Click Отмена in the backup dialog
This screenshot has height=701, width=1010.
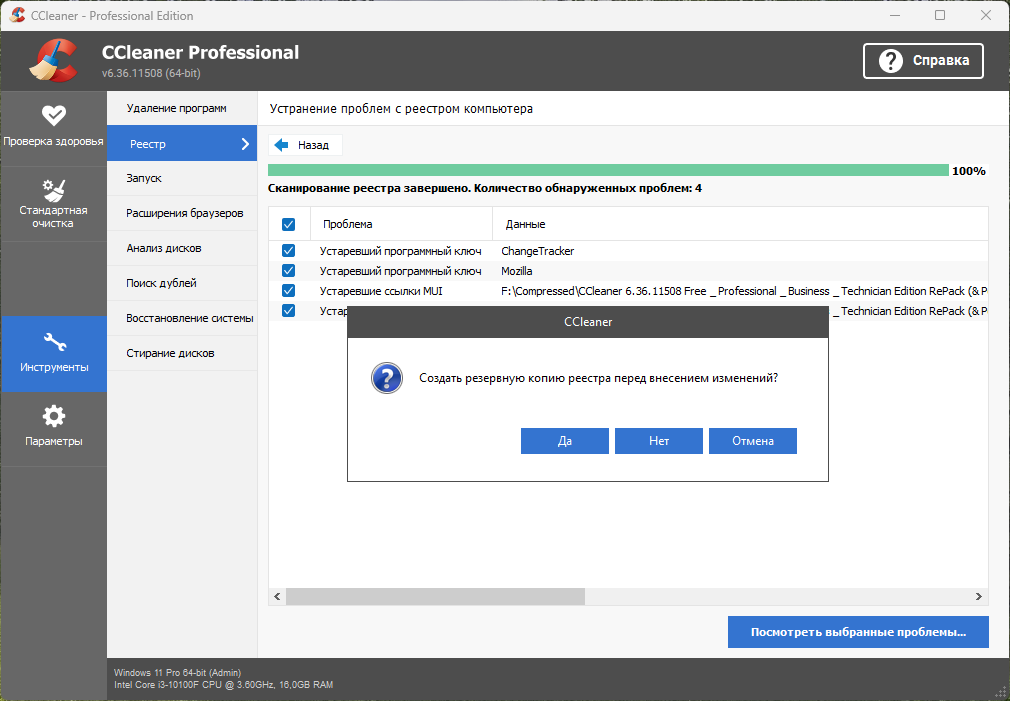pos(753,441)
